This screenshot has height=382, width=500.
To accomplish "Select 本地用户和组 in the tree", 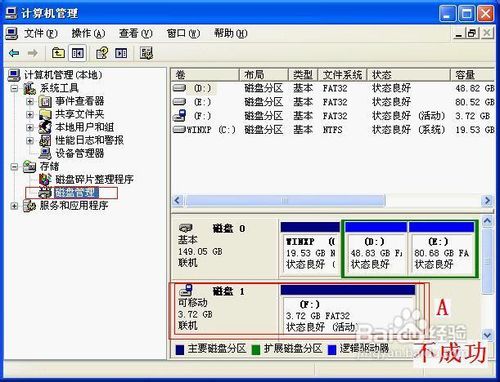I will coord(85,127).
